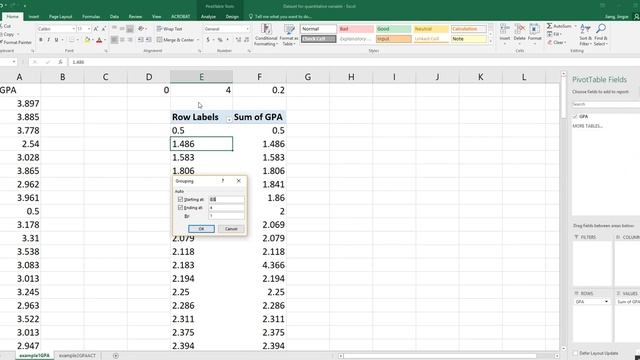Image resolution: width=640 pixels, height=360 pixels.
Task: Click MORE TABLES link
Action: pyautogui.click(x=587, y=126)
